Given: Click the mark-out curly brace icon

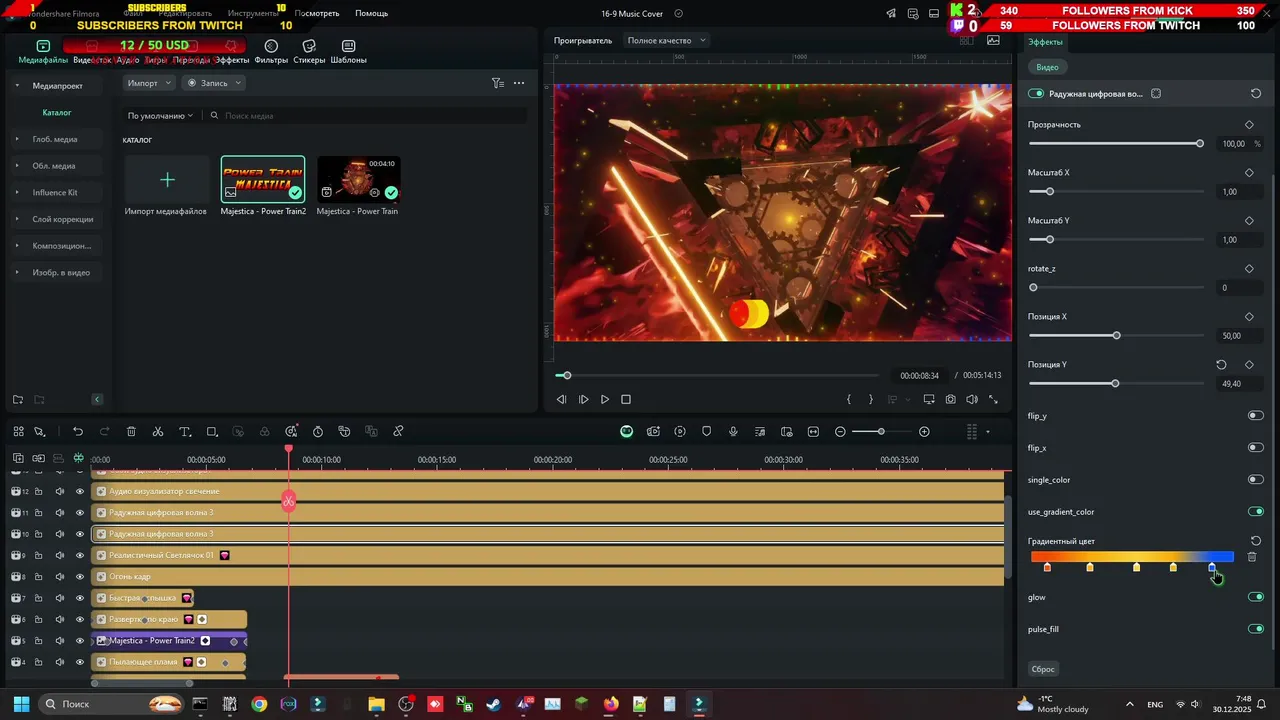Looking at the screenshot, I should 870,399.
